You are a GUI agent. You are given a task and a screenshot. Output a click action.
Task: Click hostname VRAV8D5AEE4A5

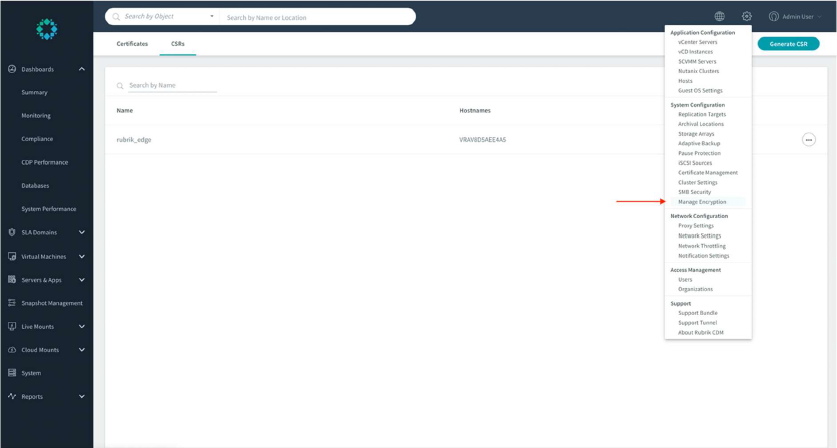pos(483,140)
